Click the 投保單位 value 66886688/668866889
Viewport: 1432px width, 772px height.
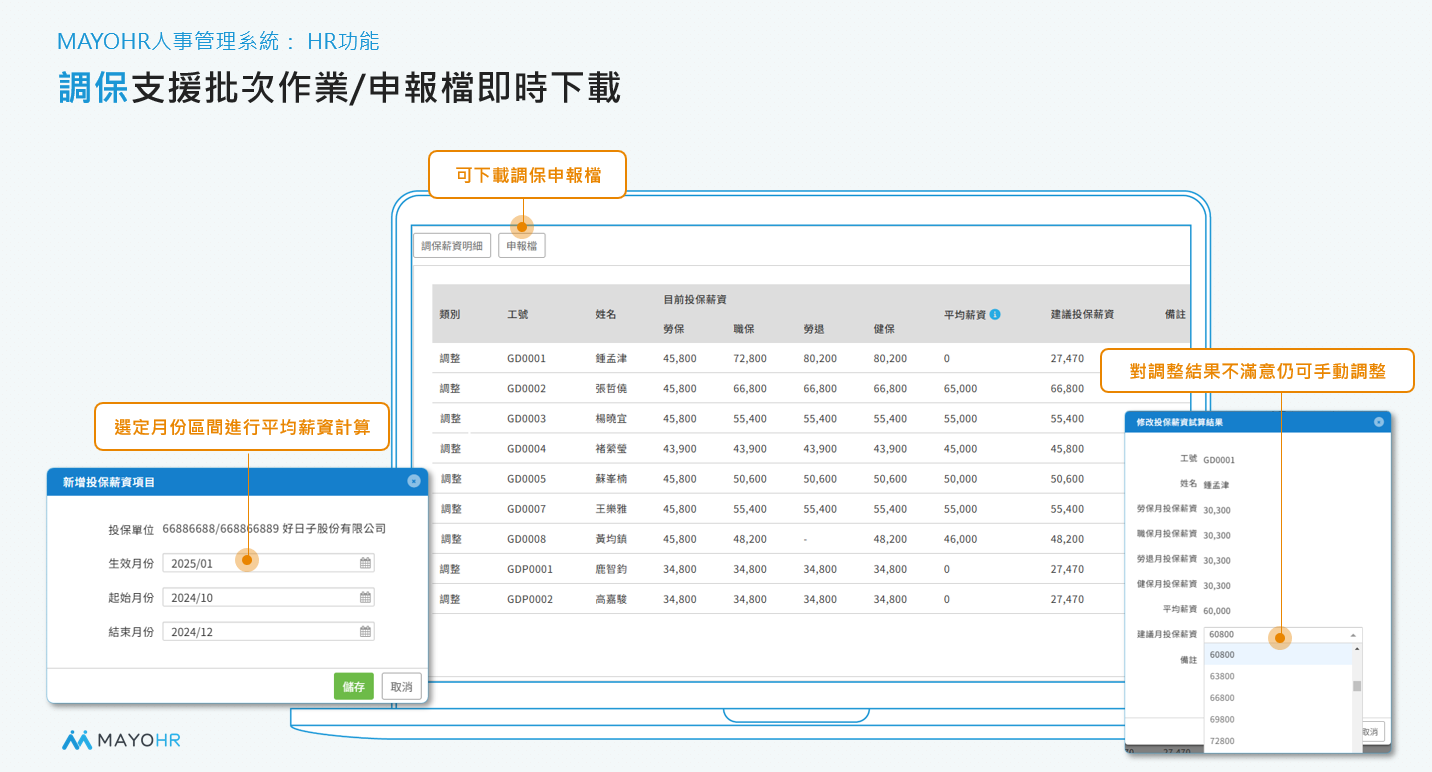pos(220,529)
